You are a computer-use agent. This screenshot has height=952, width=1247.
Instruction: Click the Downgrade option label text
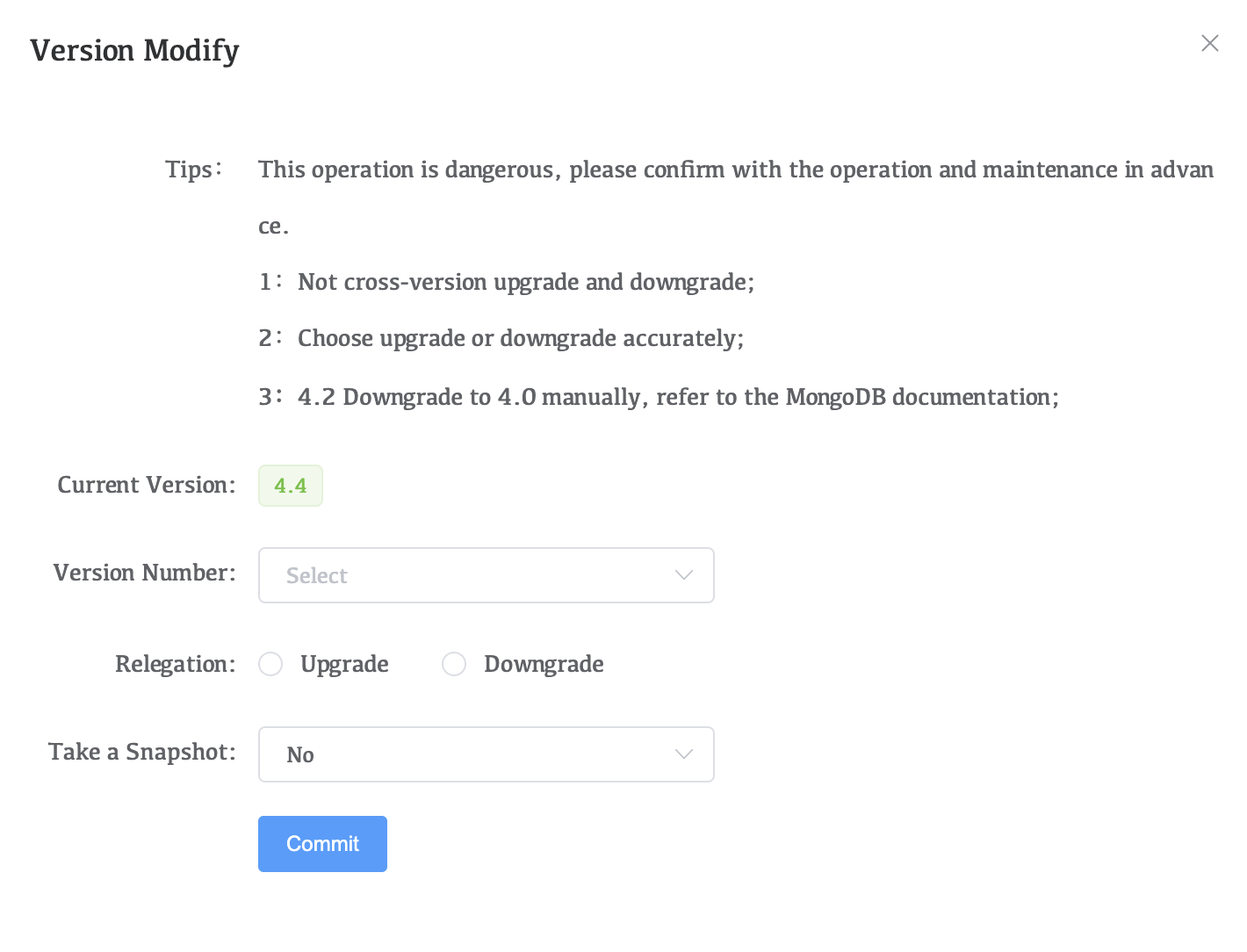click(544, 664)
